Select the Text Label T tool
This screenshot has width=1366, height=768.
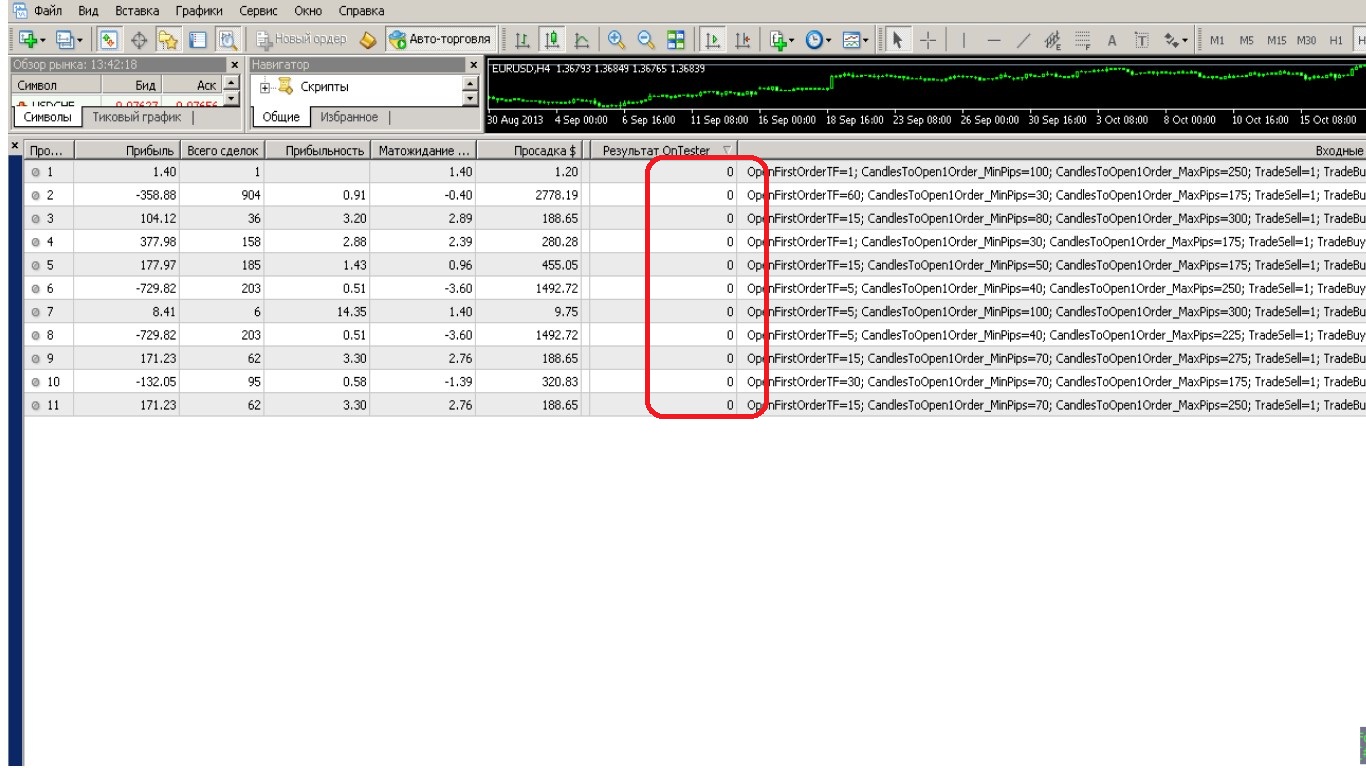tap(1141, 40)
